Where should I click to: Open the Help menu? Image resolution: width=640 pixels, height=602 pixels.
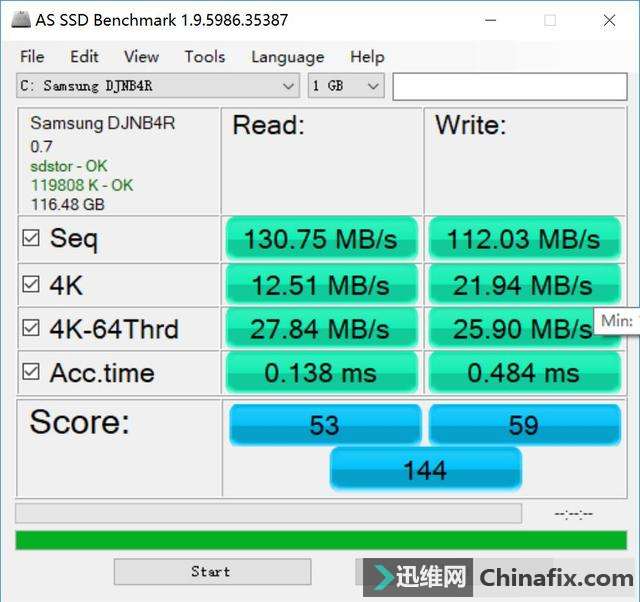[367, 57]
